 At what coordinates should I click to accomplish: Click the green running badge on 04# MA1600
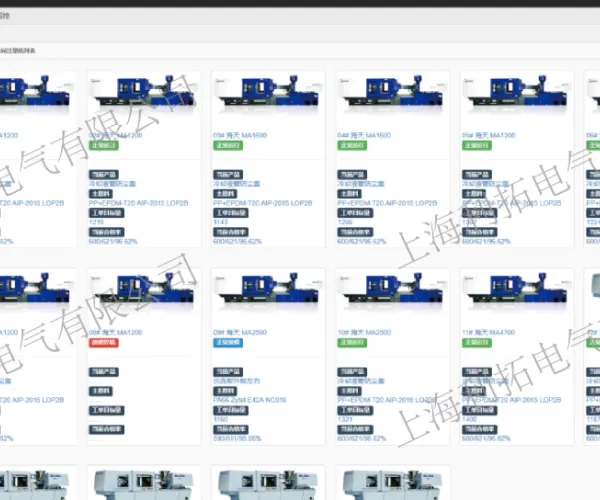pos(352,145)
